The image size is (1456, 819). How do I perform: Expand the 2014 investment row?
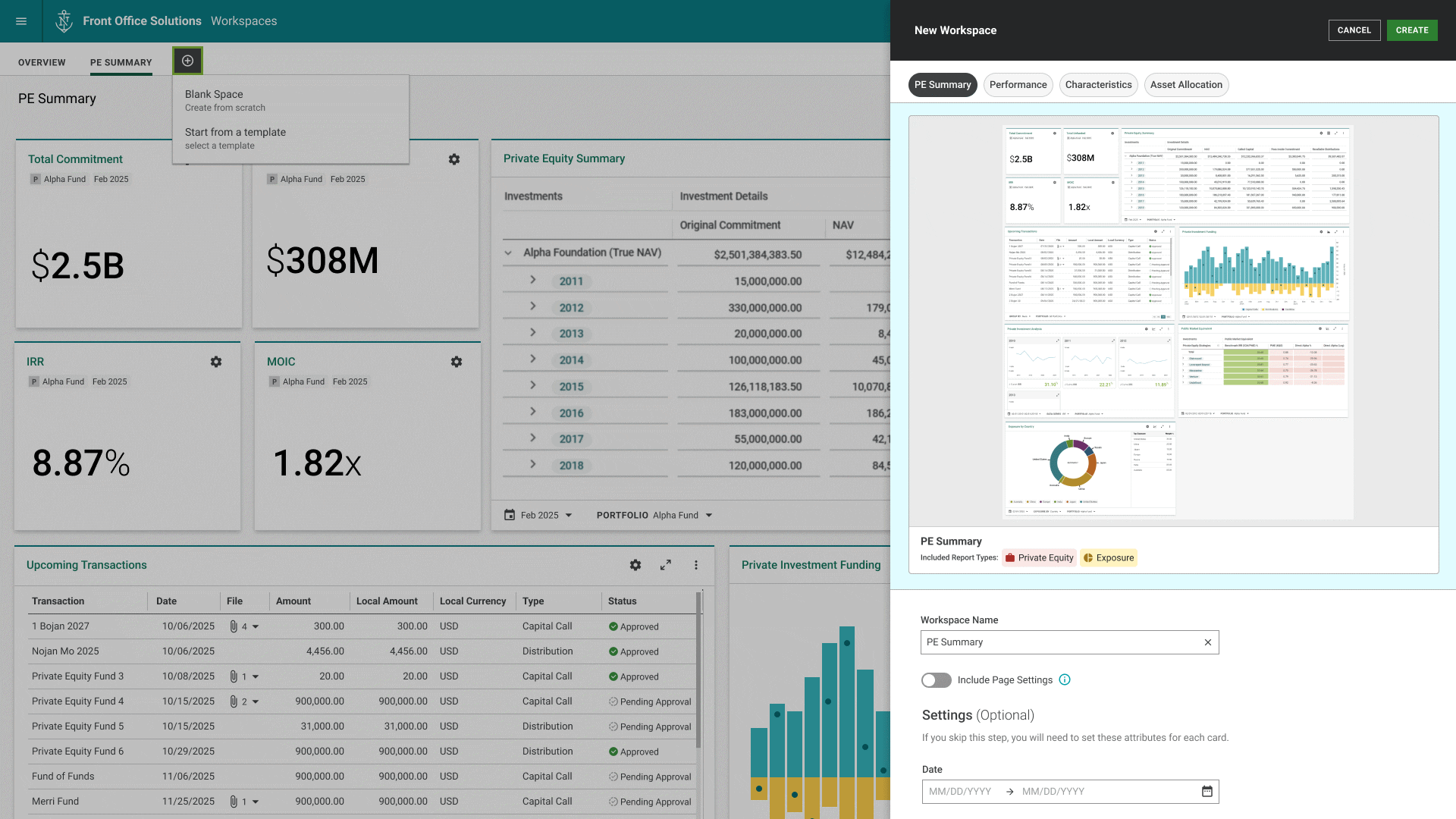click(533, 359)
